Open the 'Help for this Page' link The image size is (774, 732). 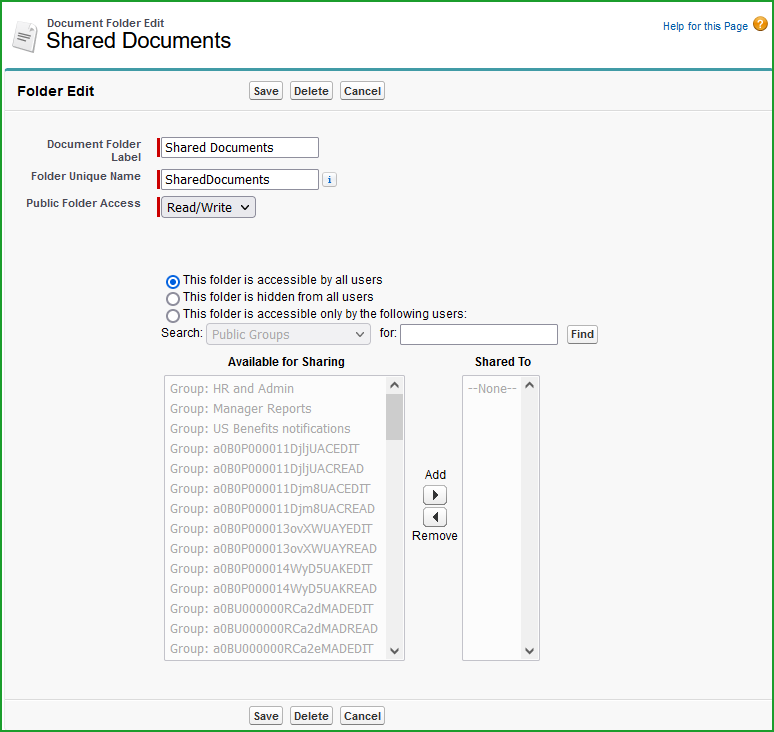pos(705,26)
